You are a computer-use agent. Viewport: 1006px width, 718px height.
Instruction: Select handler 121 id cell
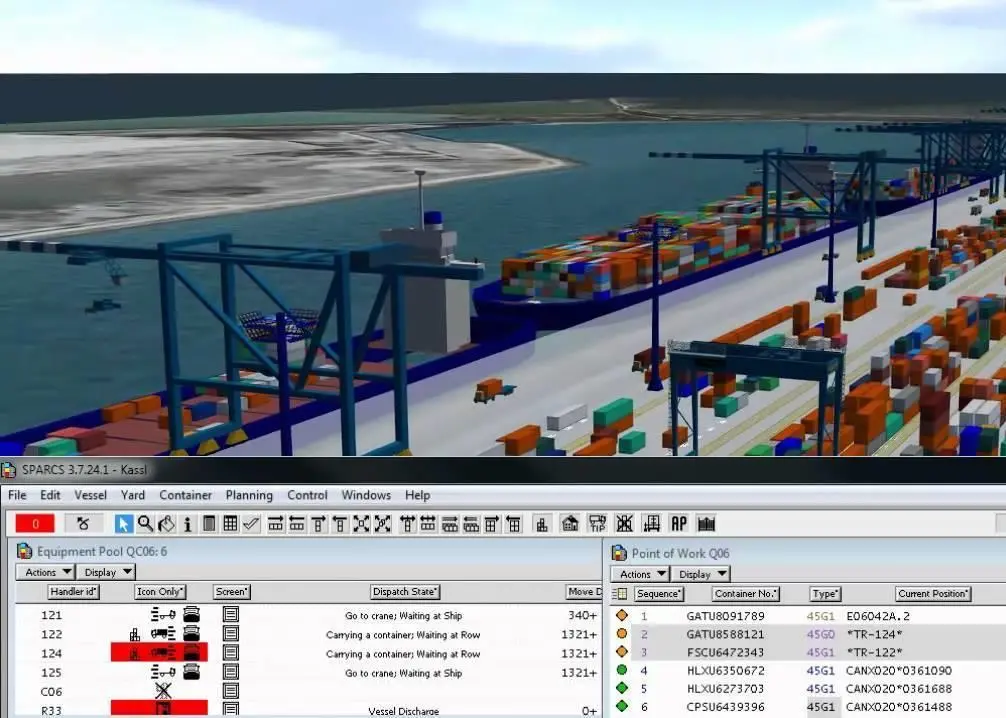point(51,615)
